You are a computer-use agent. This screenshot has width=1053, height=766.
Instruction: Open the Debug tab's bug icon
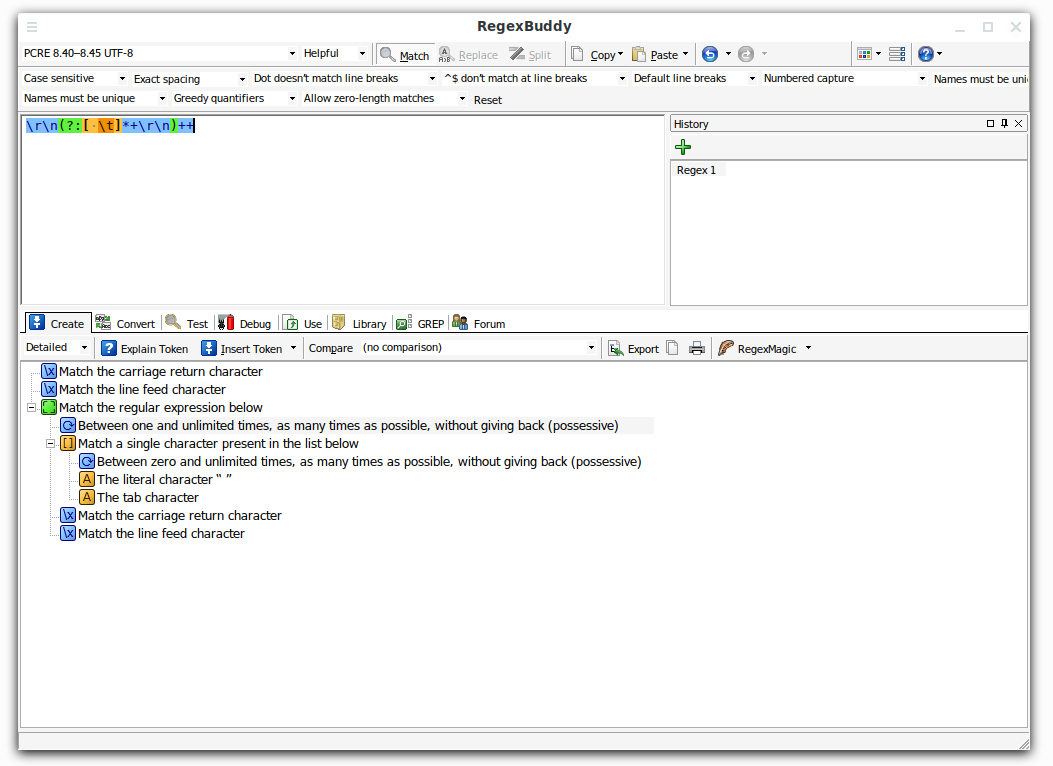(x=227, y=323)
